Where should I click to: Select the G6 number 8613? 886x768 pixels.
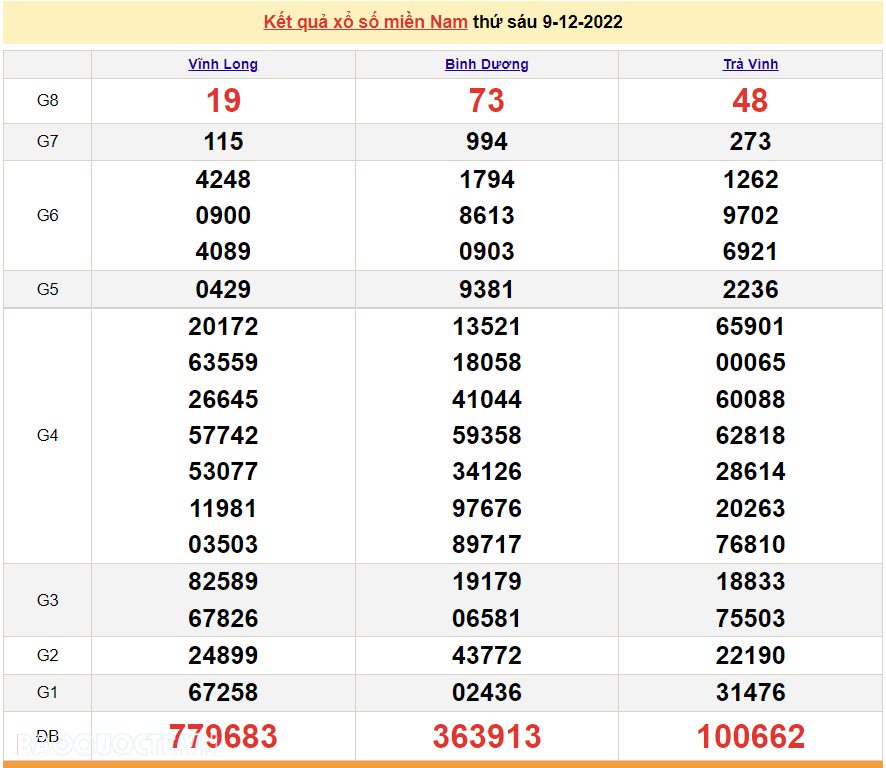(487, 216)
